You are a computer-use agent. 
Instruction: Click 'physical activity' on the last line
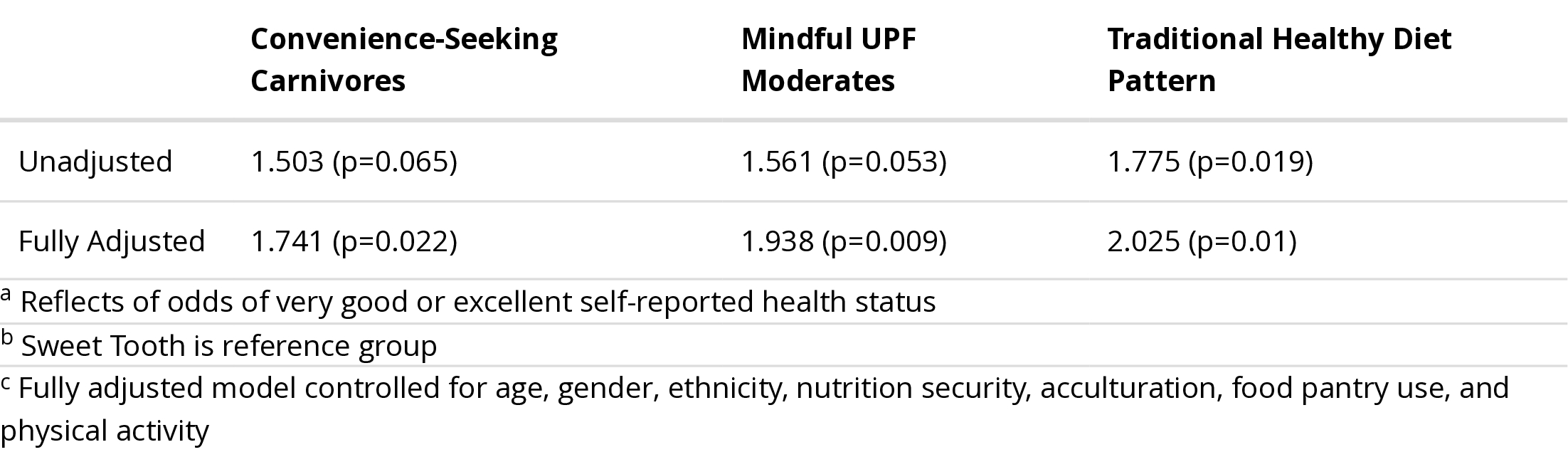(105, 431)
